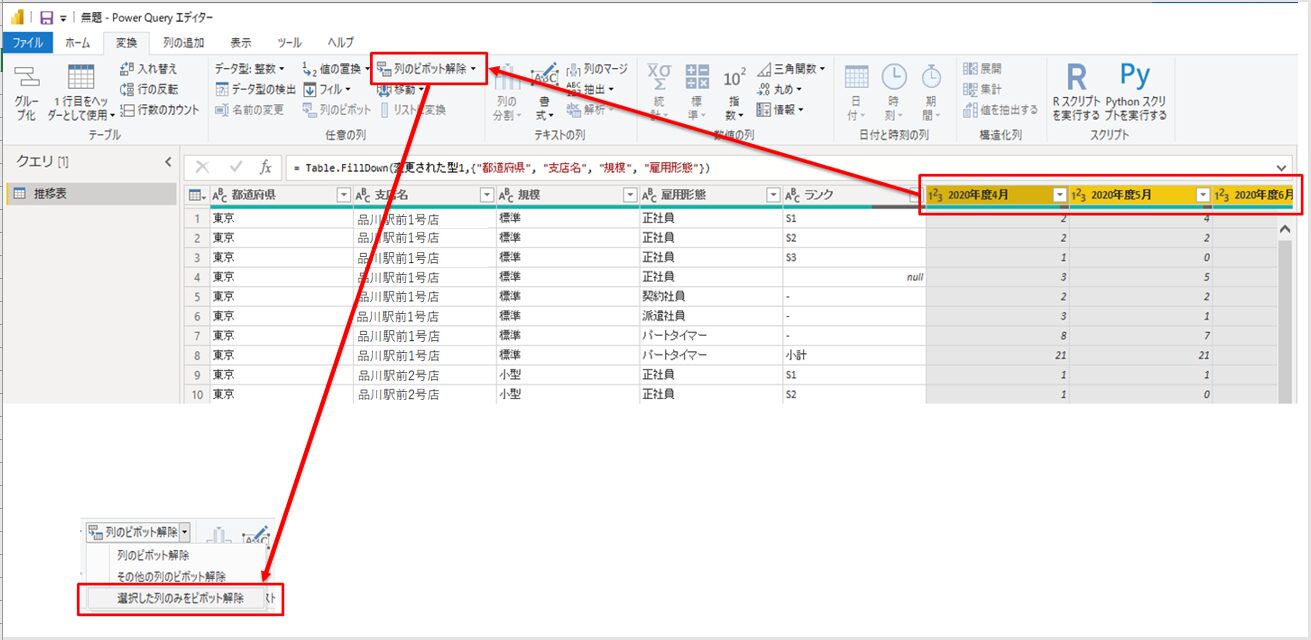1311x640 pixels.
Task: Click the 1行目をヘッダーとして使用 table icon
Action: (80, 79)
